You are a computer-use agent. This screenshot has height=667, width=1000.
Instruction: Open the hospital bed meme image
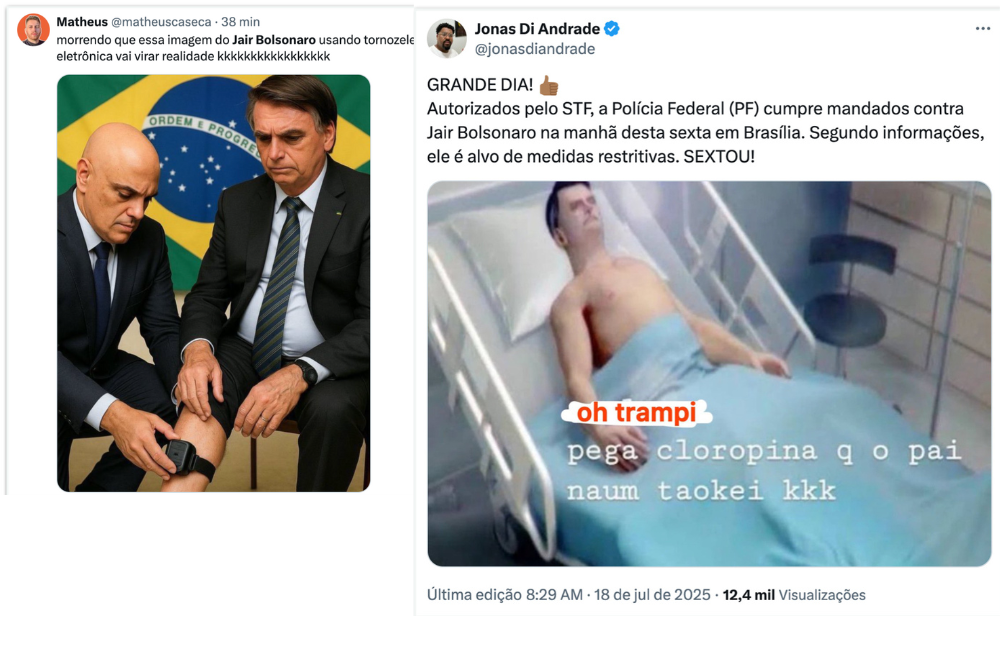709,374
